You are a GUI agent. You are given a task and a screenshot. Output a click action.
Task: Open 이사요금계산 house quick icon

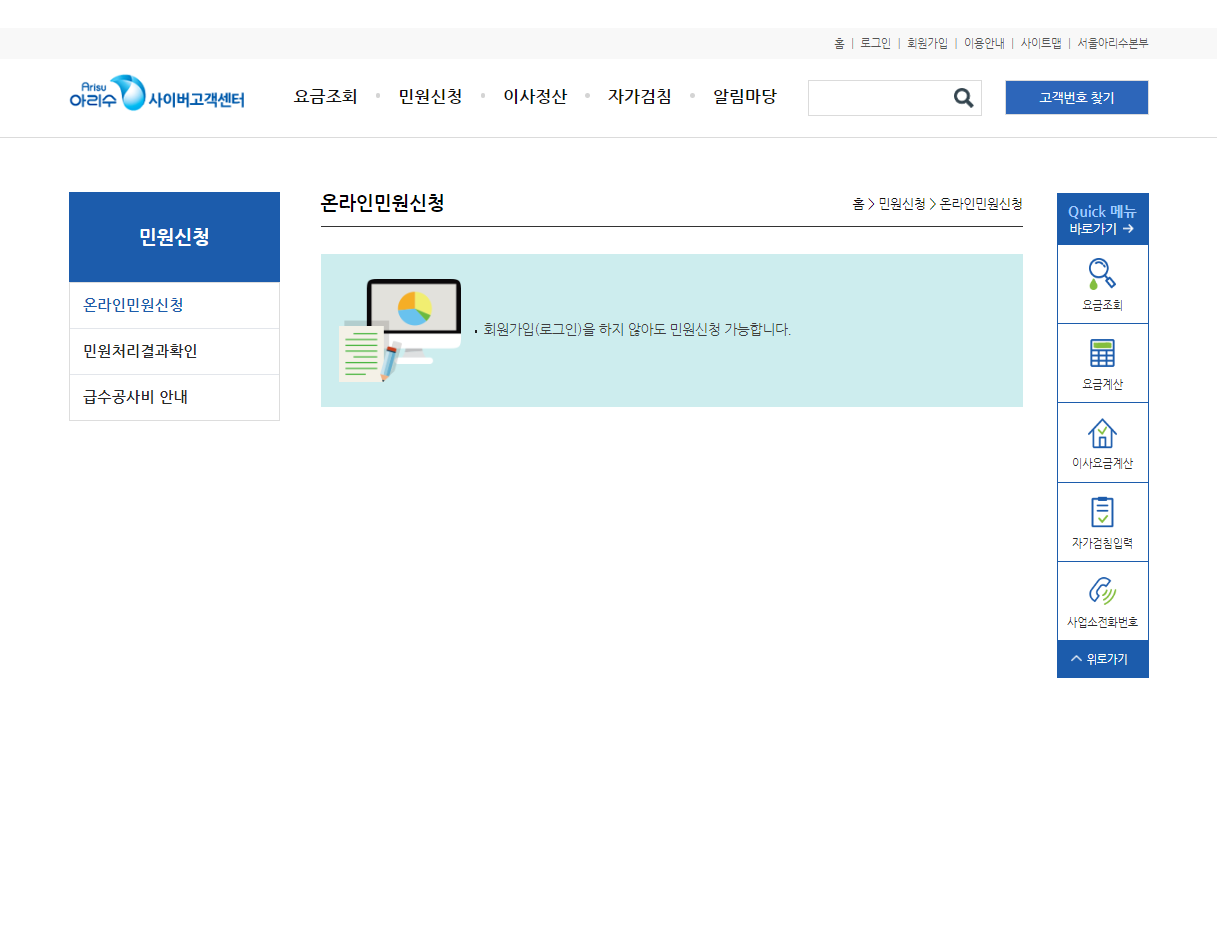[1102, 443]
